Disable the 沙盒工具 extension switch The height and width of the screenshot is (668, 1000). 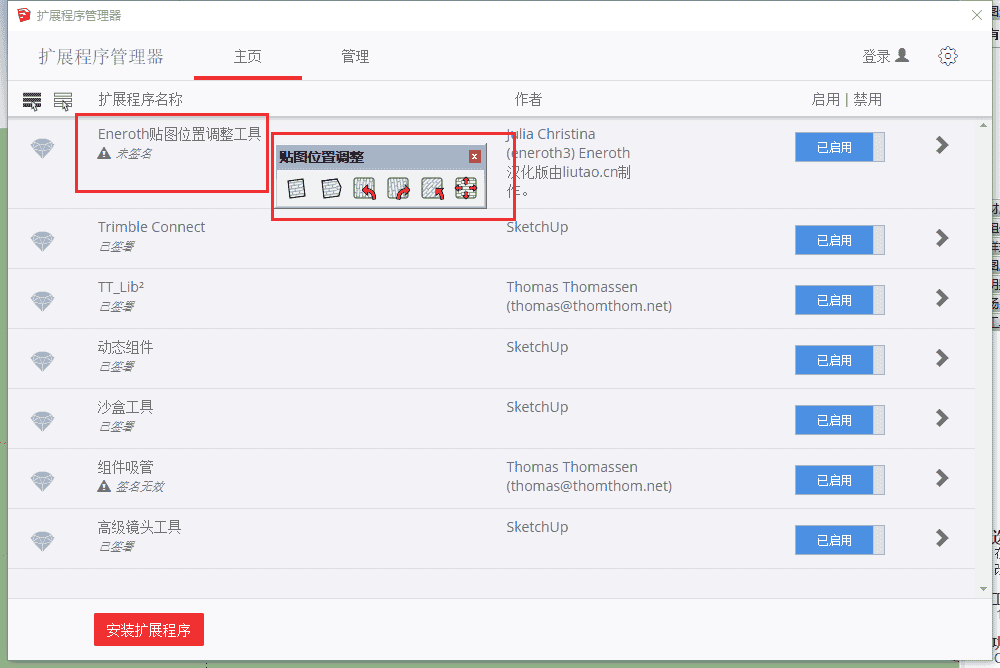pos(839,420)
